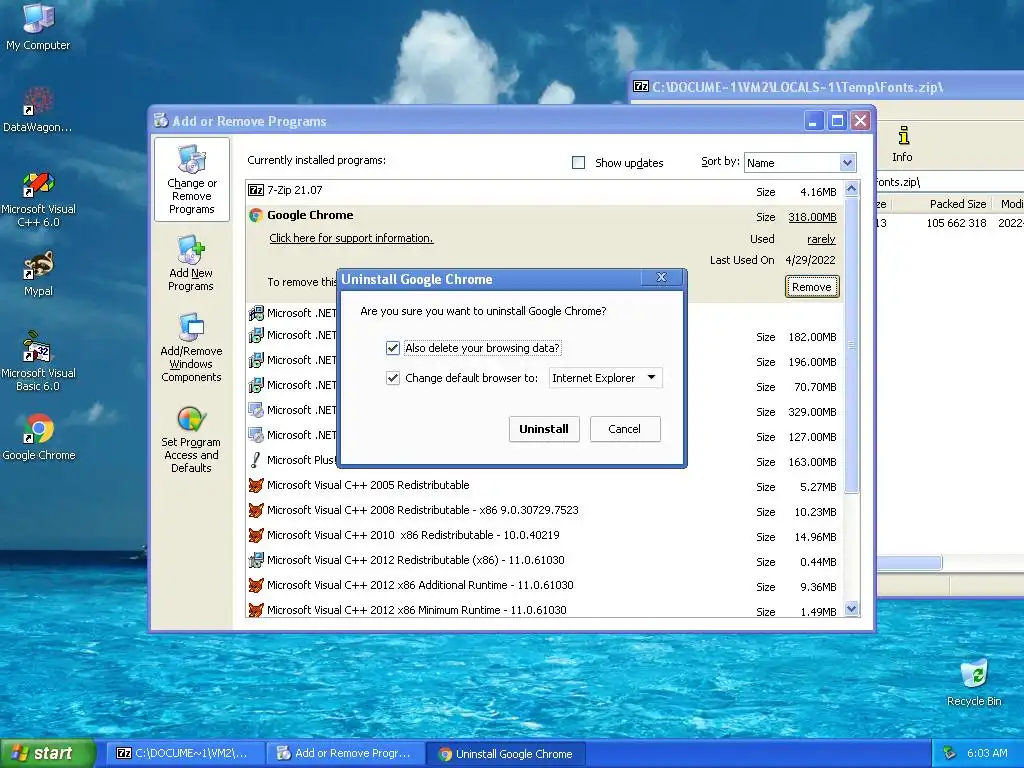Viewport: 1024px width, 768px height.
Task: Click the 7-Zip window title bar icon
Action: click(x=641, y=86)
